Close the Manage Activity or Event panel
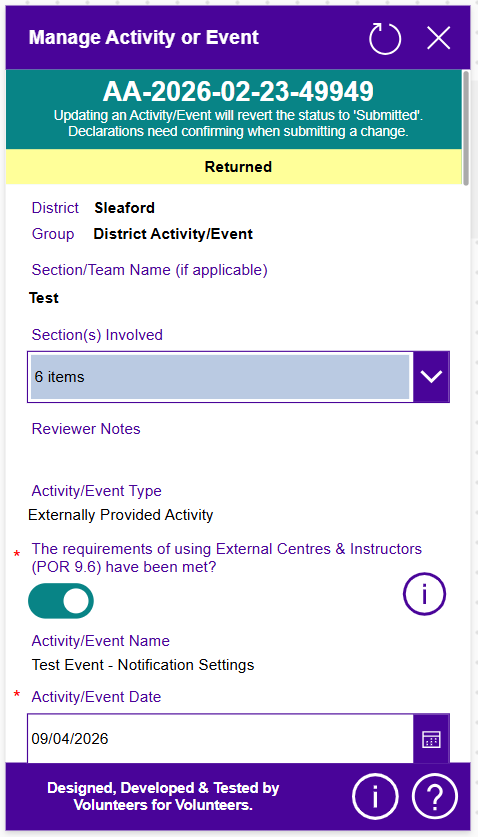 coord(438,38)
